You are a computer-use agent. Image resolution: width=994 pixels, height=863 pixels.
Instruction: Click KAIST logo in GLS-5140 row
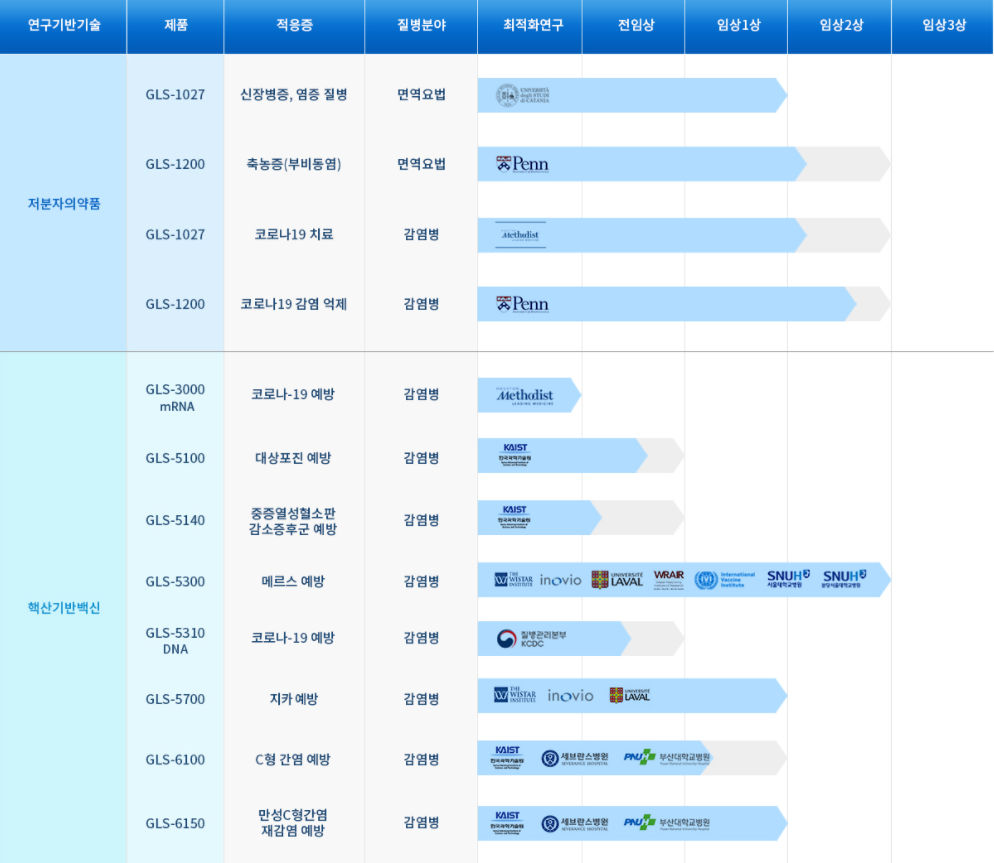click(x=514, y=517)
